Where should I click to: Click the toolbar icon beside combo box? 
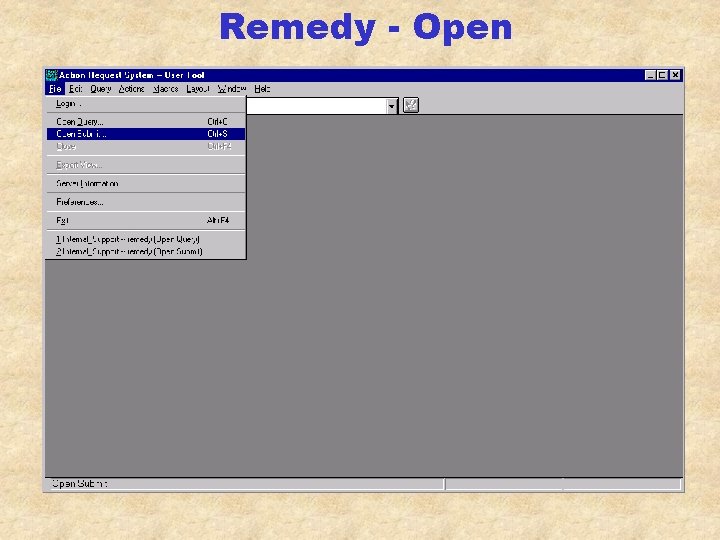pyautogui.click(x=411, y=105)
